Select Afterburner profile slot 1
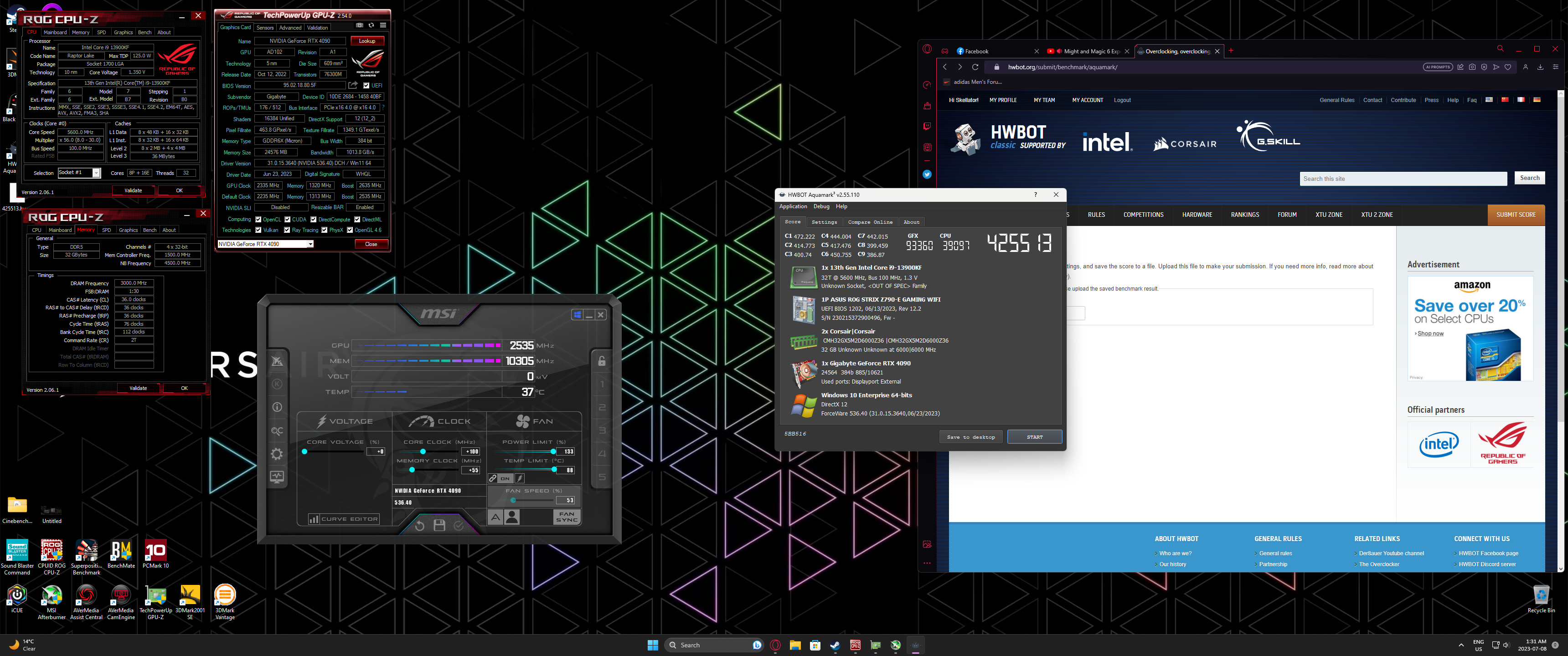This screenshot has height=656, width=1568. 602,384
